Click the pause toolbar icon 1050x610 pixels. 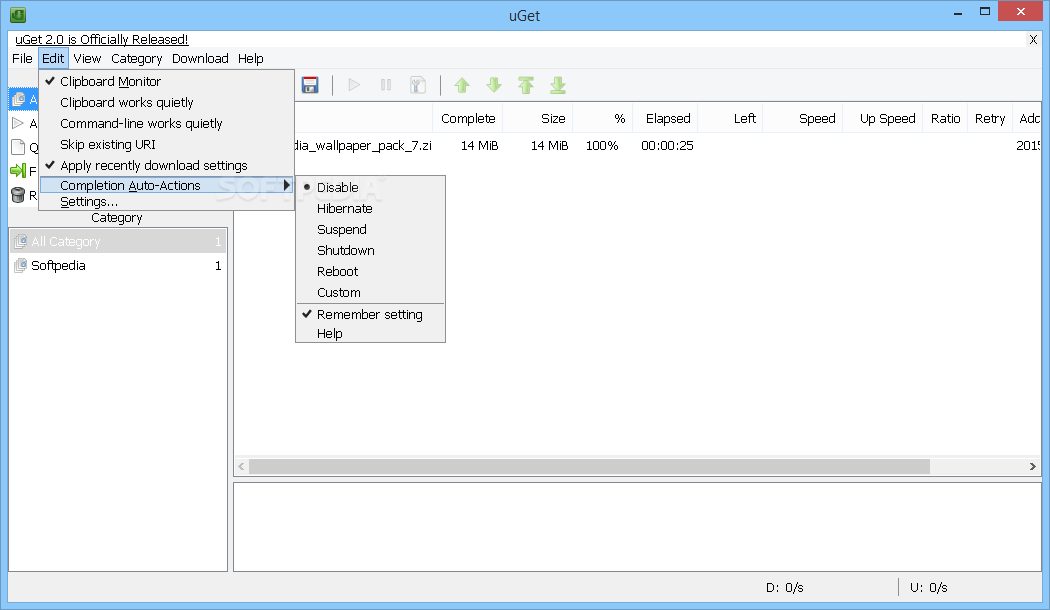tap(386, 85)
